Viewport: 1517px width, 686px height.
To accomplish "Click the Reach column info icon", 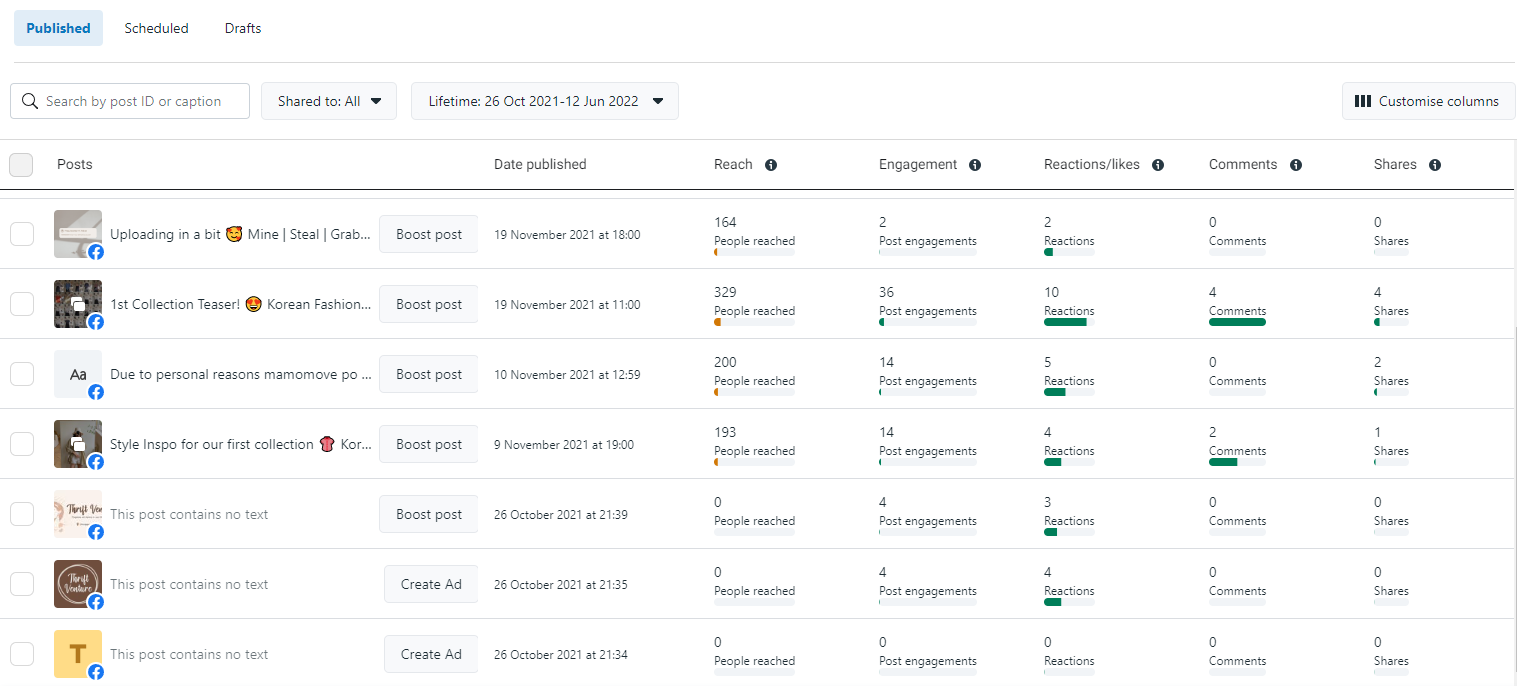I will [771, 165].
